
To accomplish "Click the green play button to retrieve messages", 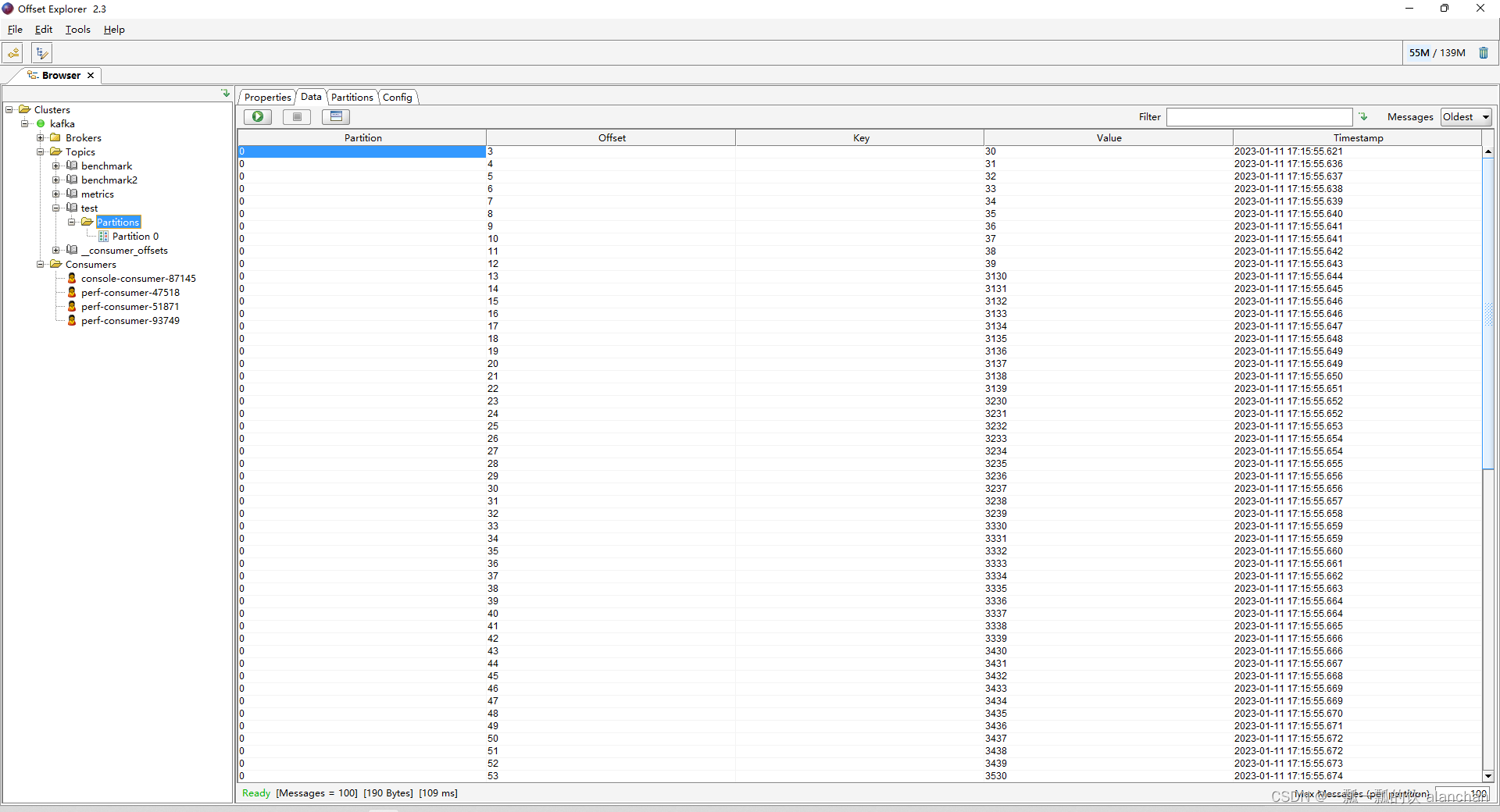I will pyautogui.click(x=258, y=117).
